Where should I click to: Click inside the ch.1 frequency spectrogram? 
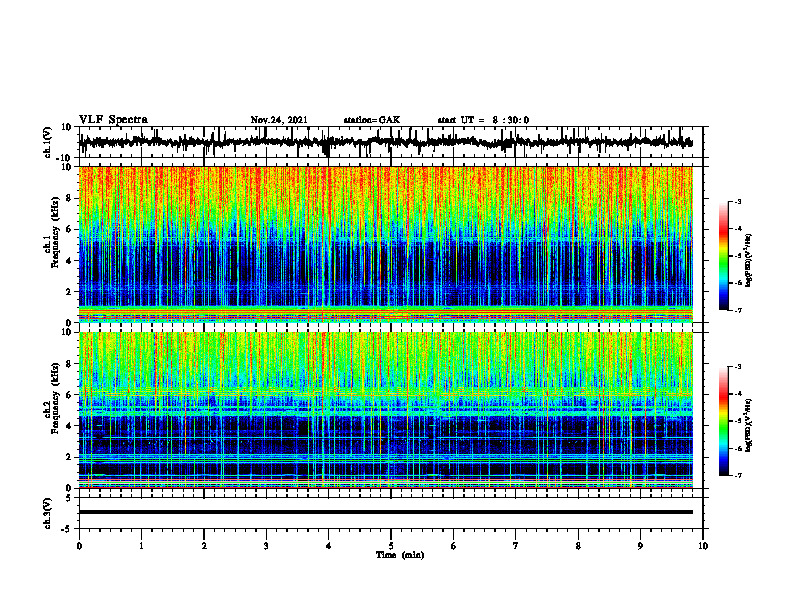click(x=385, y=244)
